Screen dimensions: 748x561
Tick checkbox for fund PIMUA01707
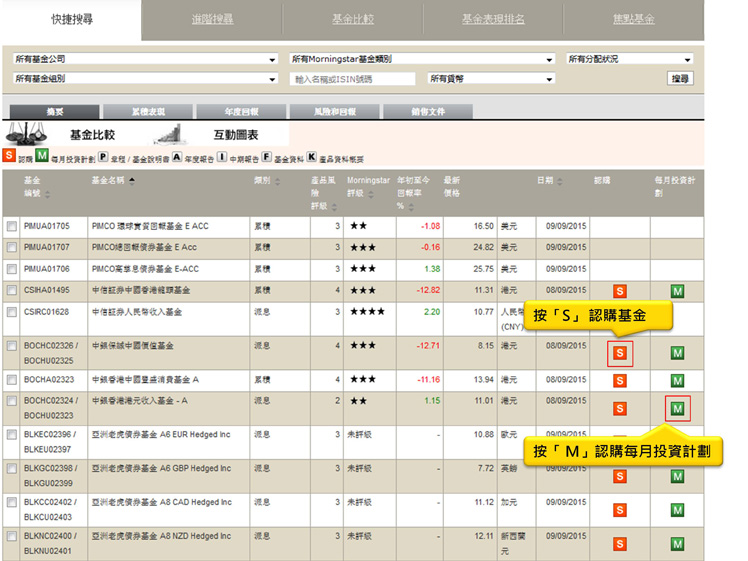click(x=11, y=247)
